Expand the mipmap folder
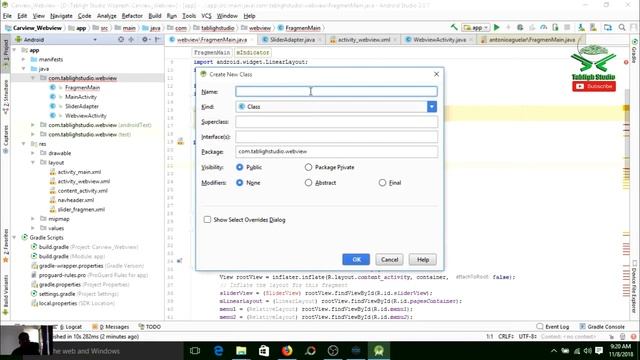 coord(33,219)
